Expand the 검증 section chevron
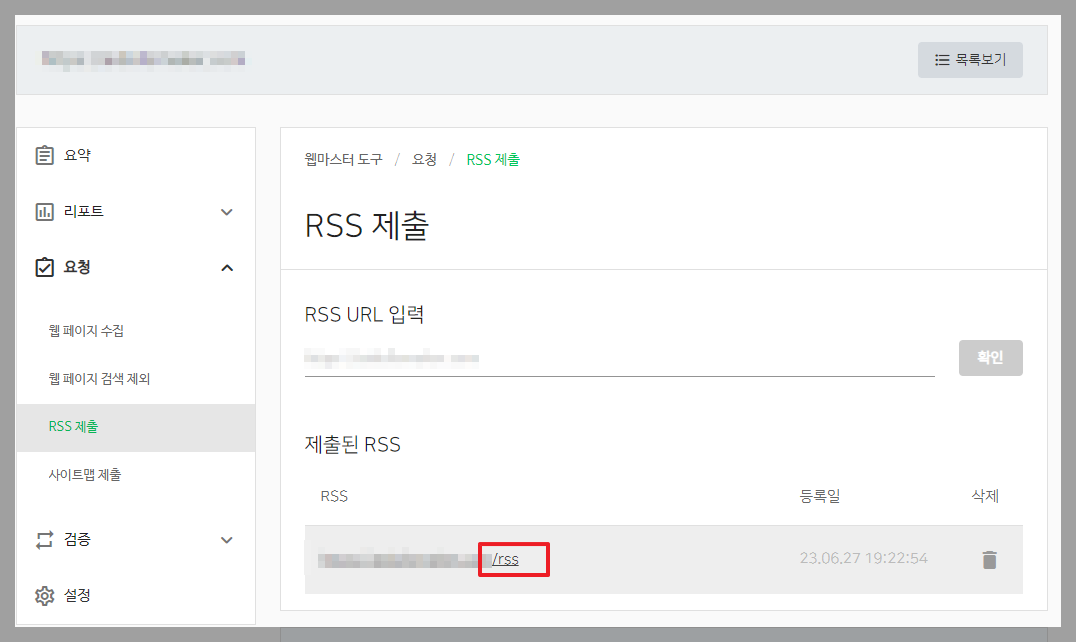 click(227, 539)
